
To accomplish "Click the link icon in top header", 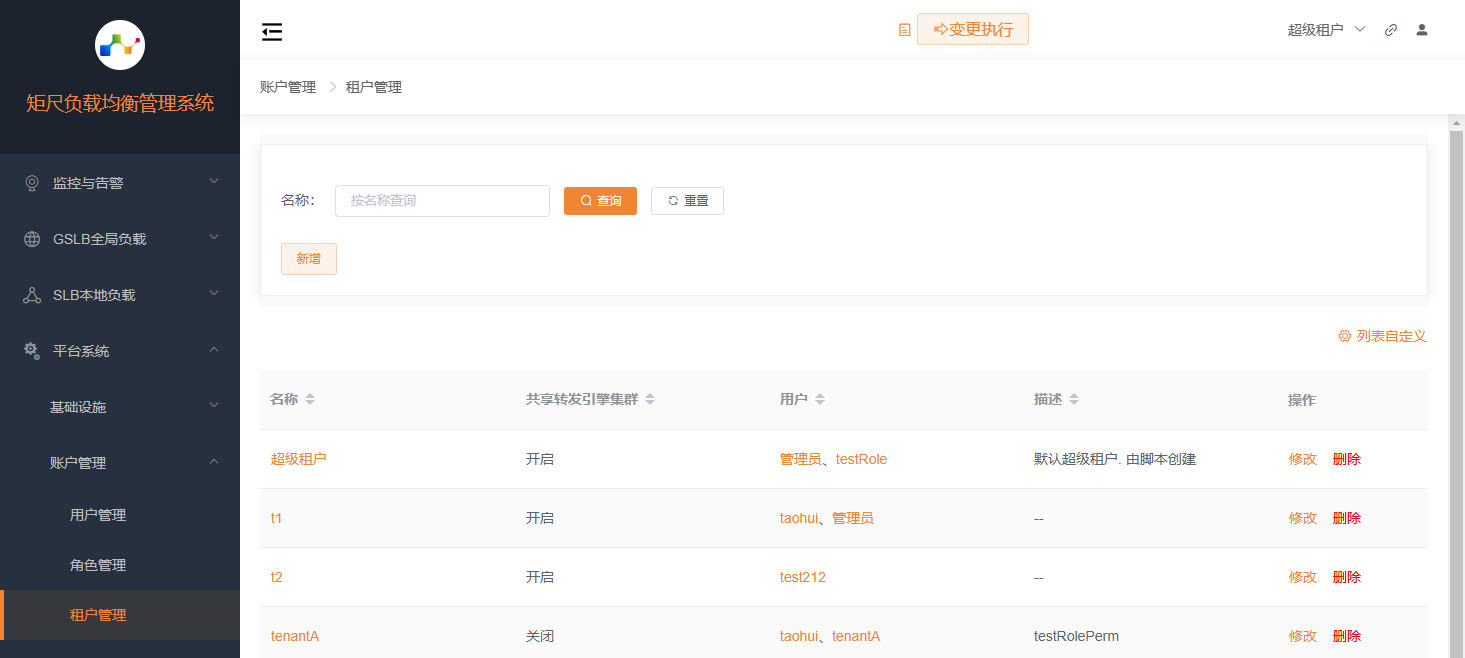I will click(x=1390, y=30).
